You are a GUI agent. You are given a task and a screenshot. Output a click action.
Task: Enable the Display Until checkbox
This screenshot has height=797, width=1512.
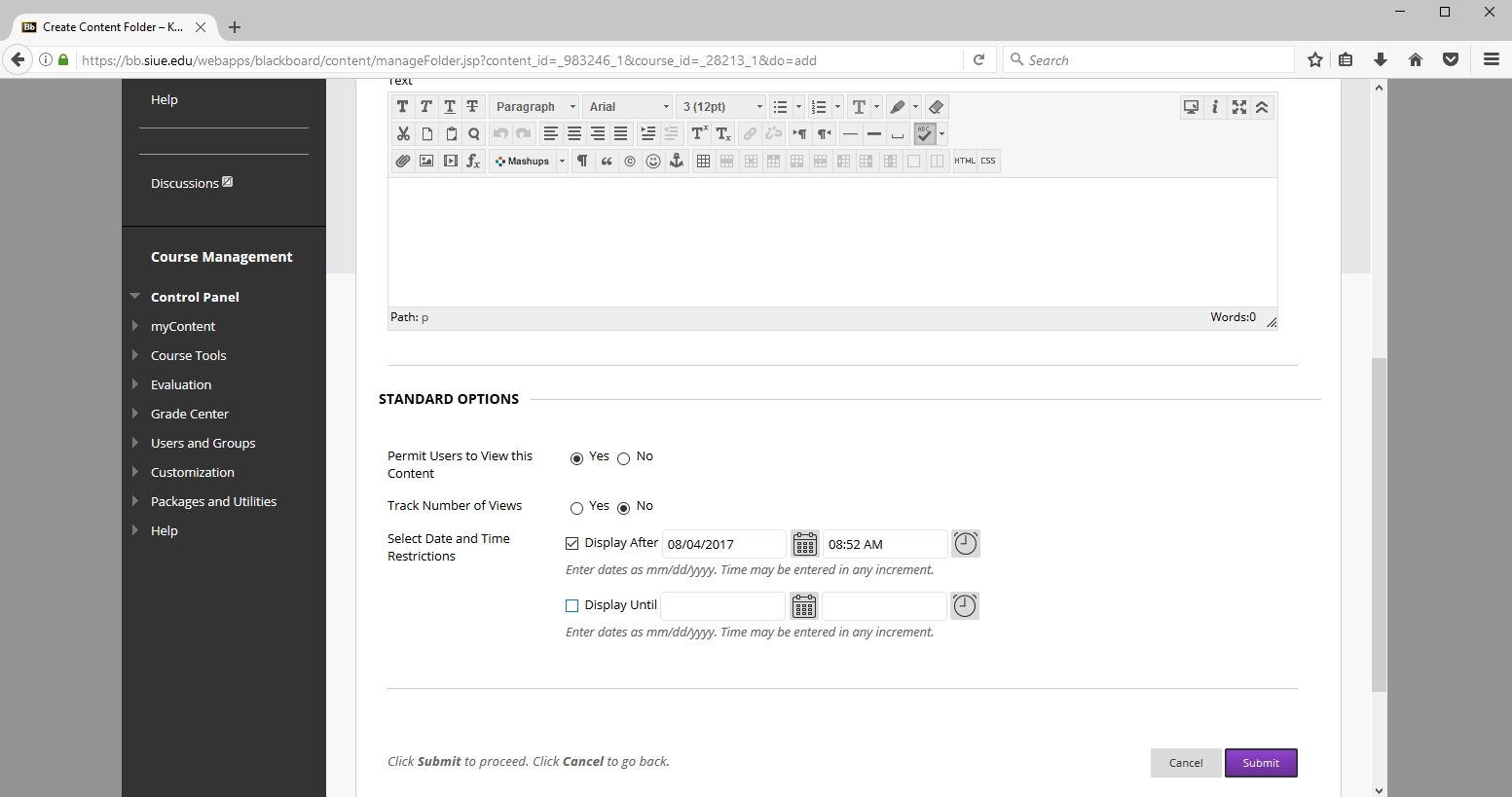pyautogui.click(x=572, y=606)
